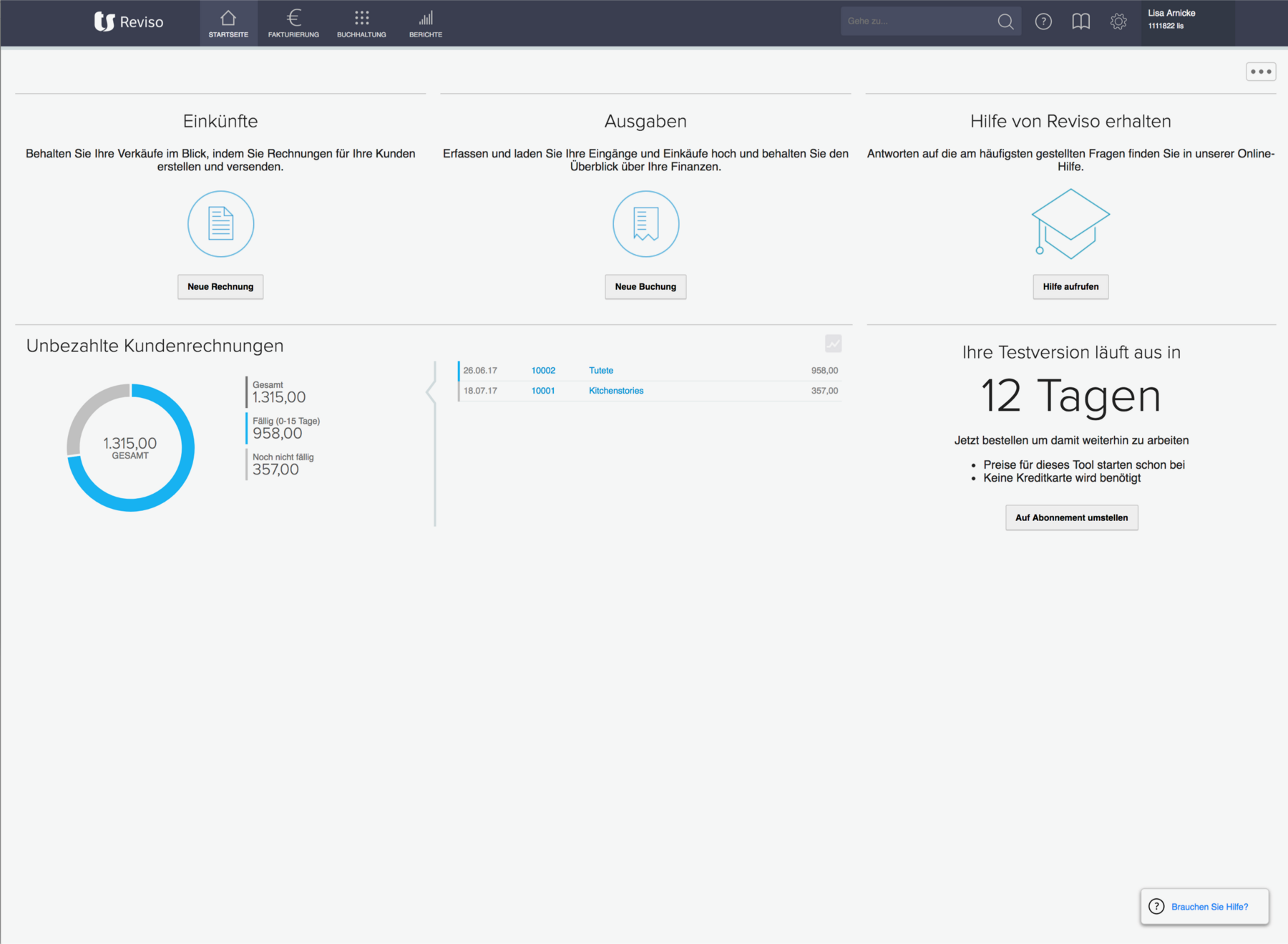The width and height of the screenshot is (1288, 944).
Task: Click the magnifier search icon
Action: coord(1005,21)
